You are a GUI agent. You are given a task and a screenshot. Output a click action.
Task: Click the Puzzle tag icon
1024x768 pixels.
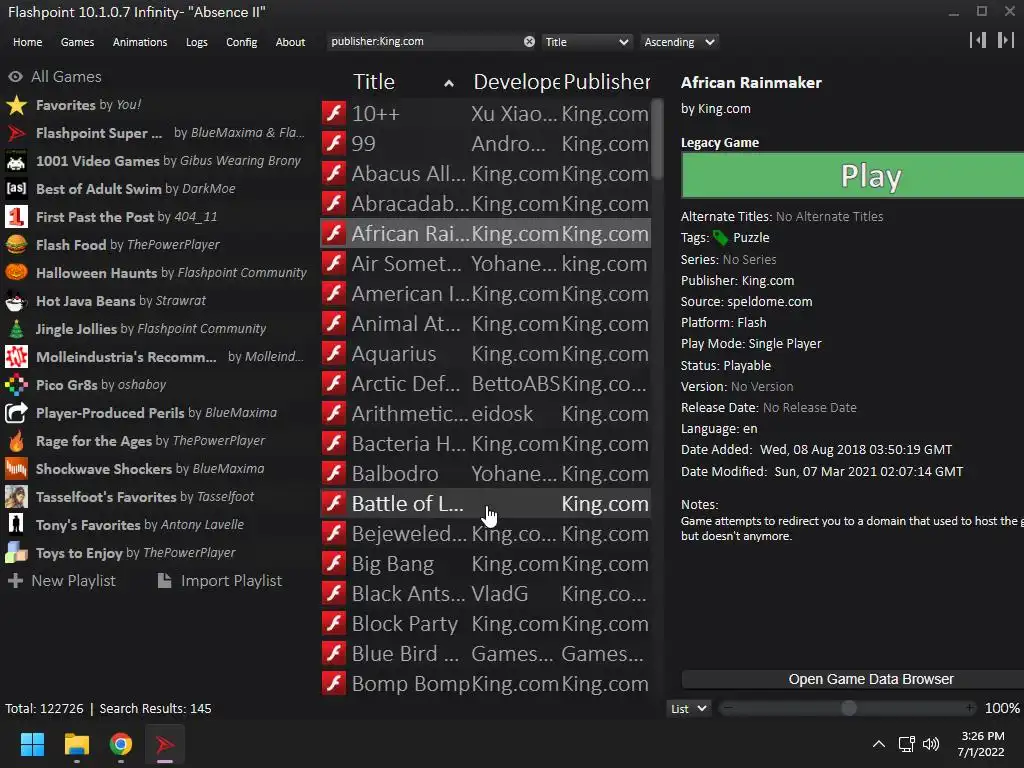(x=721, y=238)
